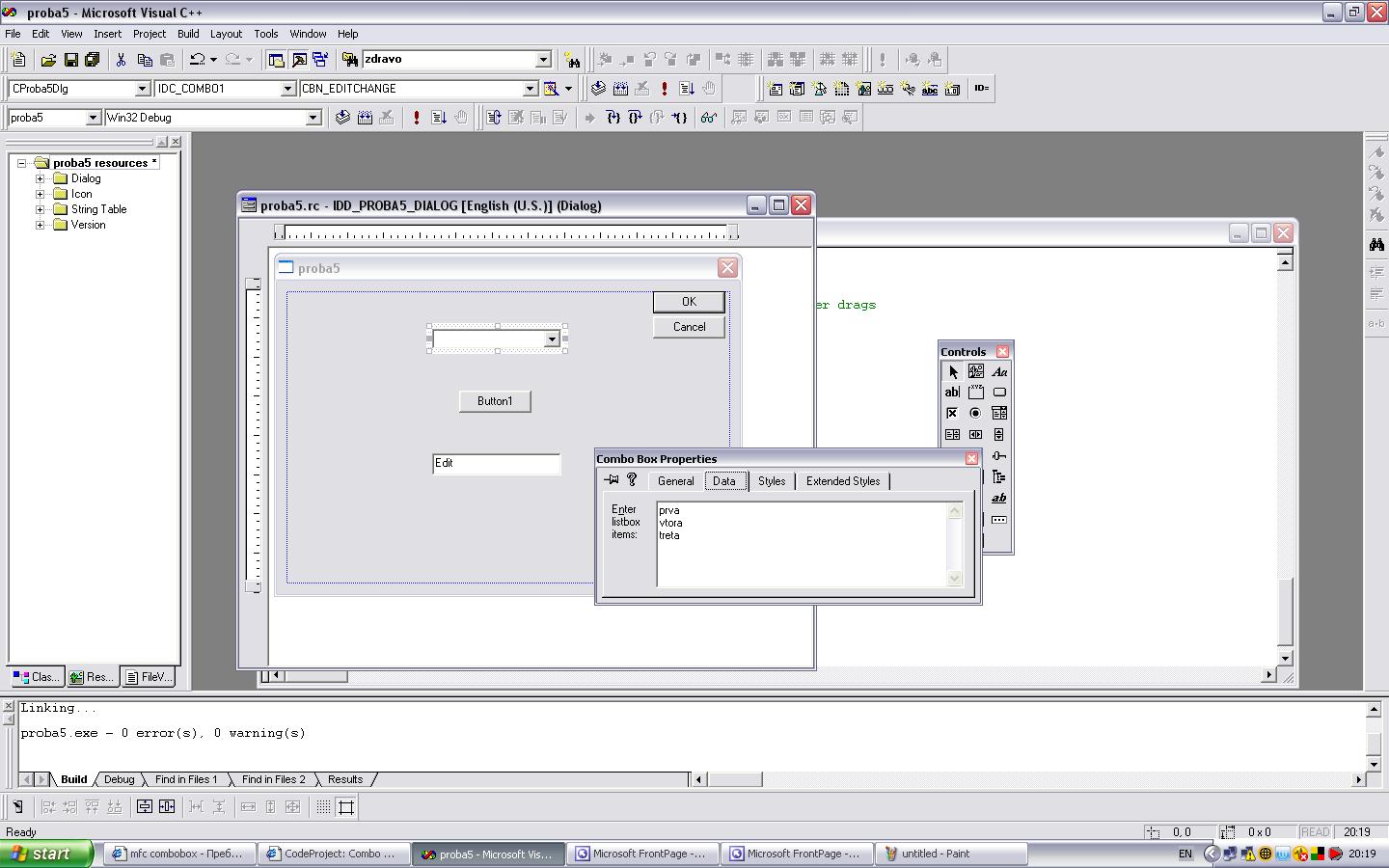Pick the Picture control in the Controls palette
This screenshot has height=868, width=1389.
point(976,372)
